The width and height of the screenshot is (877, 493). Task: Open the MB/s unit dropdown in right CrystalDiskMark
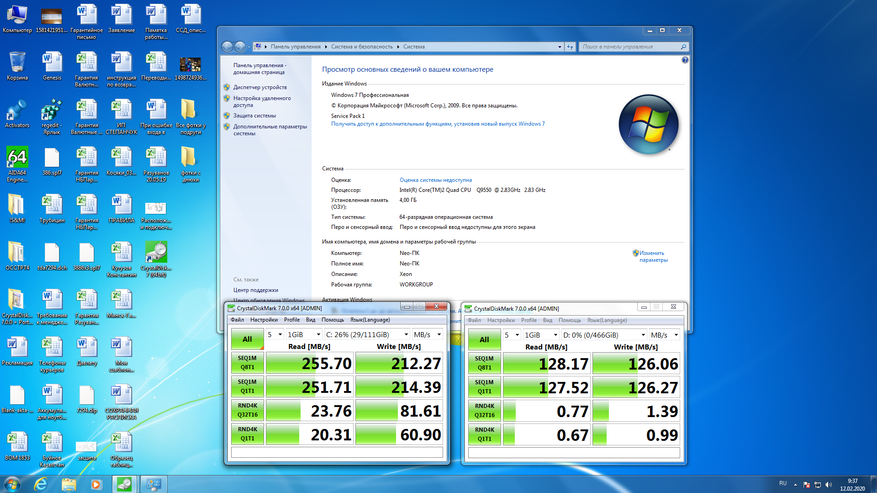click(x=664, y=335)
